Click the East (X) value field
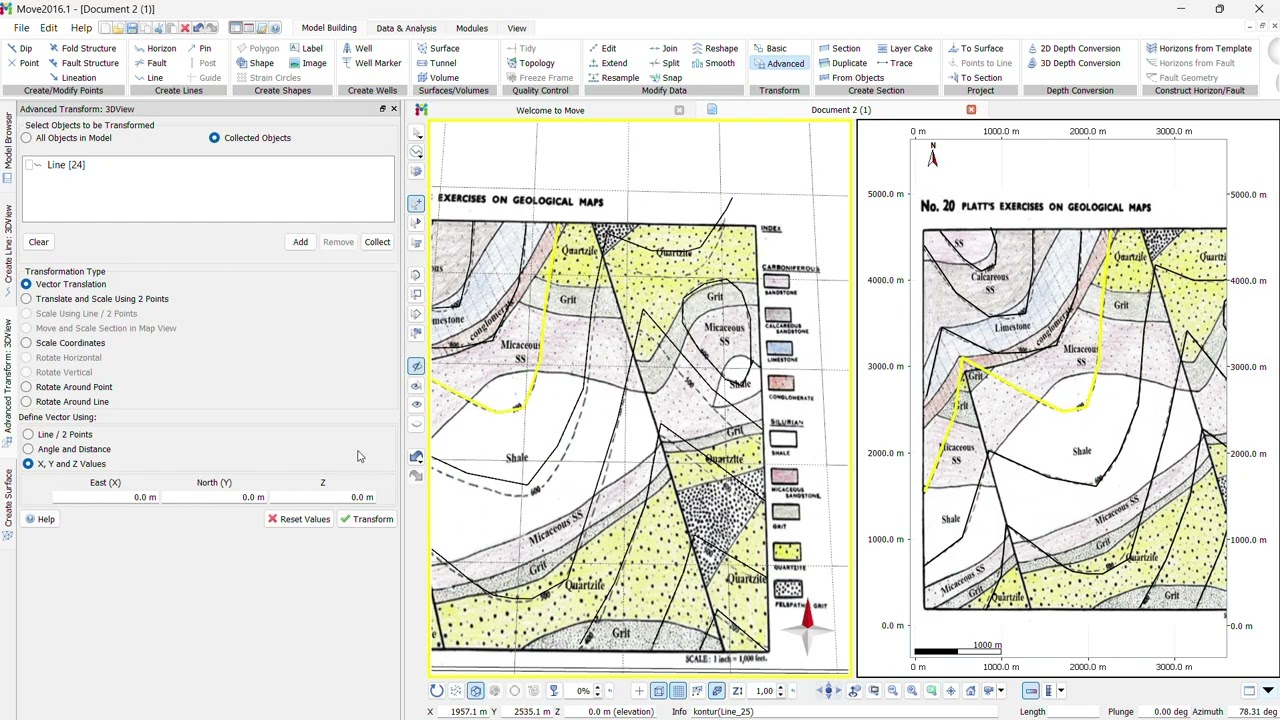The width and height of the screenshot is (1280, 720). click(105, 497)
